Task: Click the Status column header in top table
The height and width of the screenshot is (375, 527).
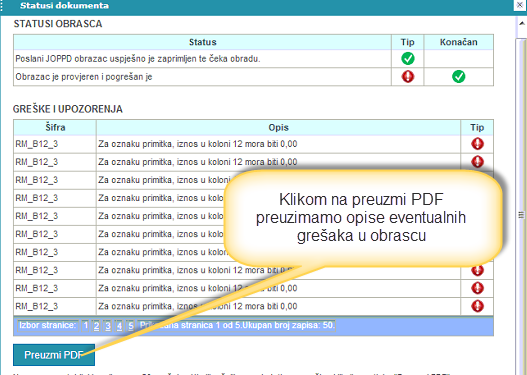Action: click(x=202, y=42)
